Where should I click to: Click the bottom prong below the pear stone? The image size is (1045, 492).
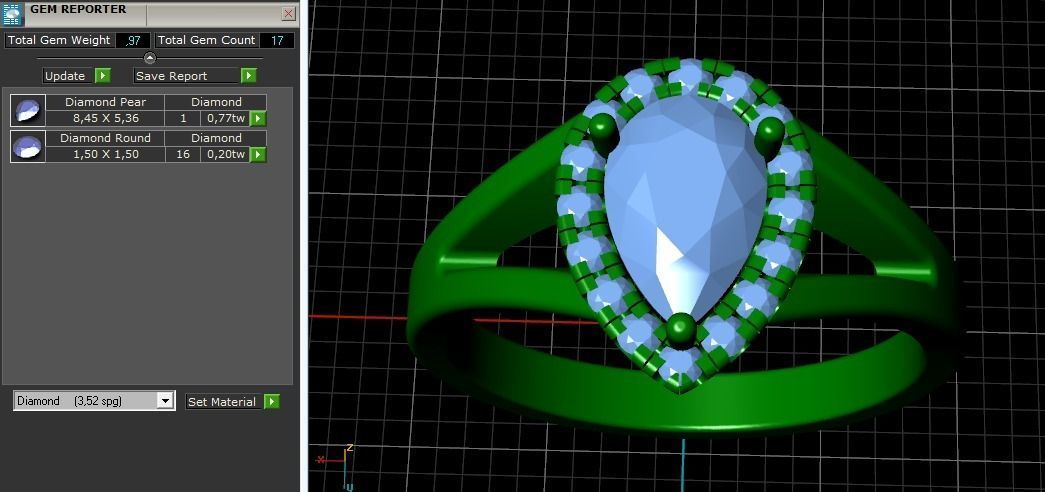[681, 329]
